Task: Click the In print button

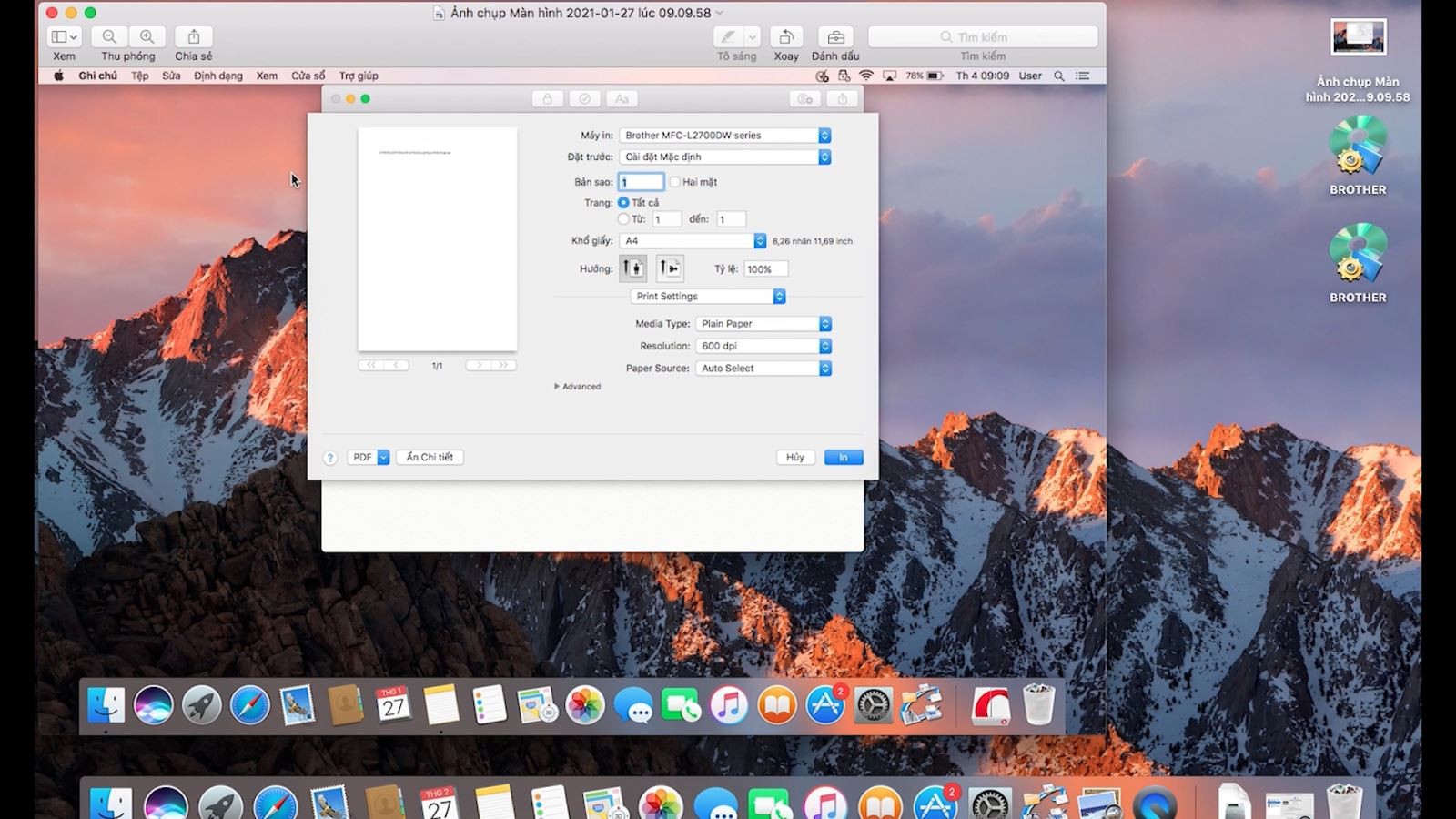Action: coord(843,458)
